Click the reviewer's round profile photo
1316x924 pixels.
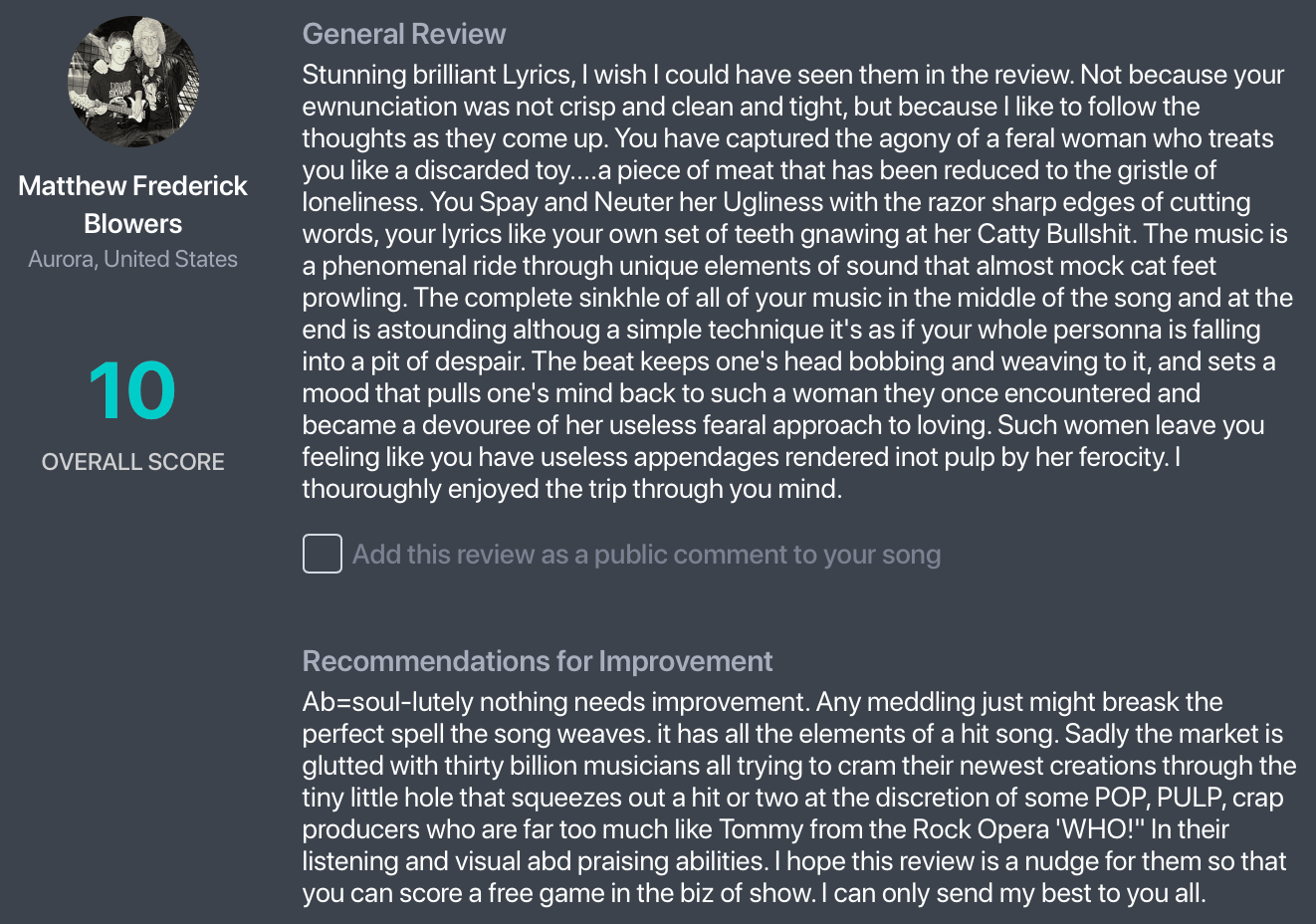133,83
